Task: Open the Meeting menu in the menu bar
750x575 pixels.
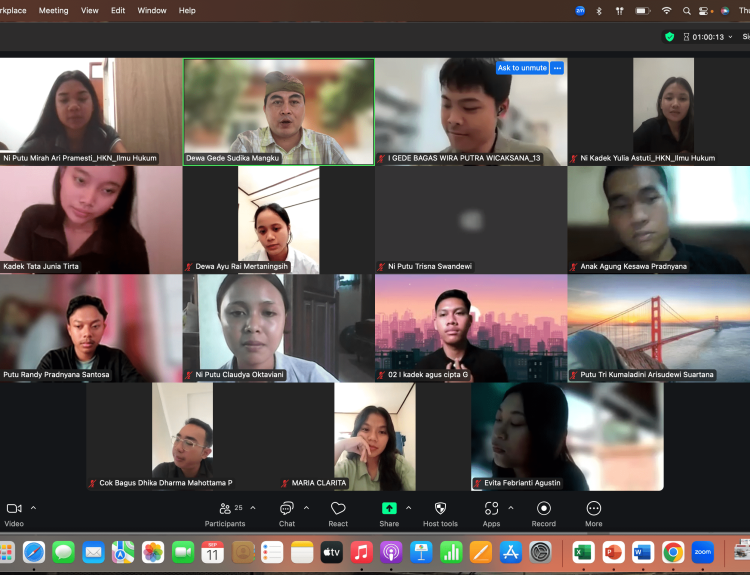Action: click(x=53, y=10)
